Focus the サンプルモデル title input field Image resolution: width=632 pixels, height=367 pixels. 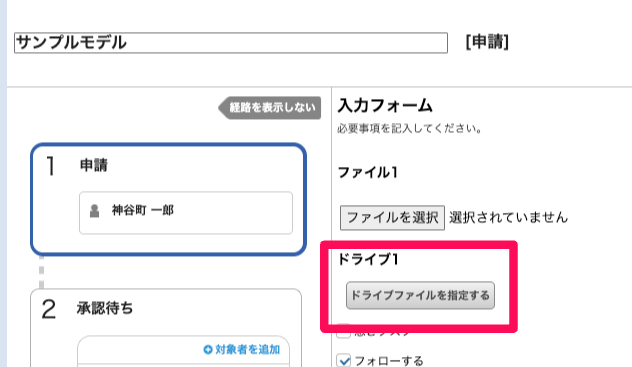click(231, 43)
